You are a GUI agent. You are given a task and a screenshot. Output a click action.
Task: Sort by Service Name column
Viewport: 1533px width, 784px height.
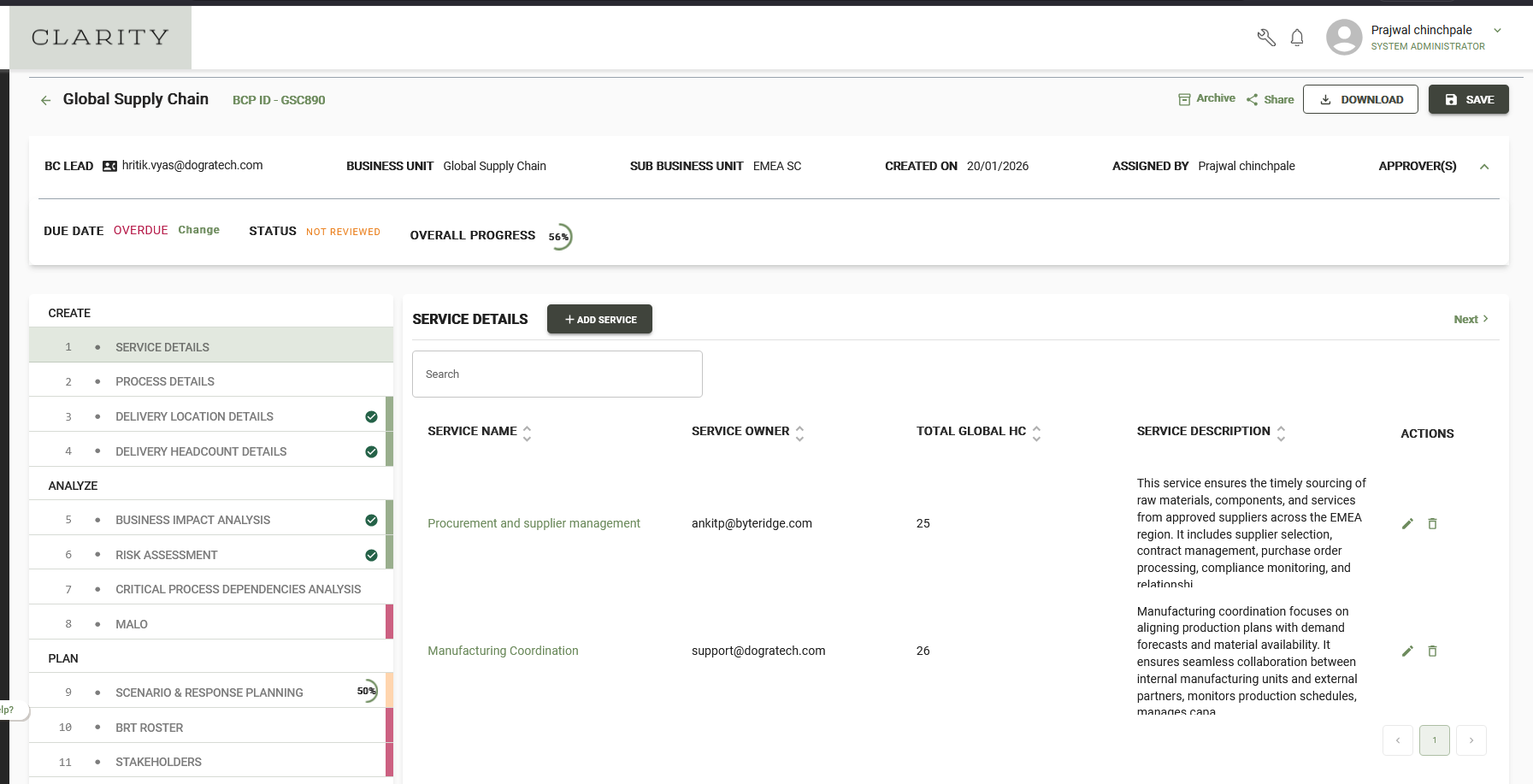pyautogui.click(x=527, y=433)
